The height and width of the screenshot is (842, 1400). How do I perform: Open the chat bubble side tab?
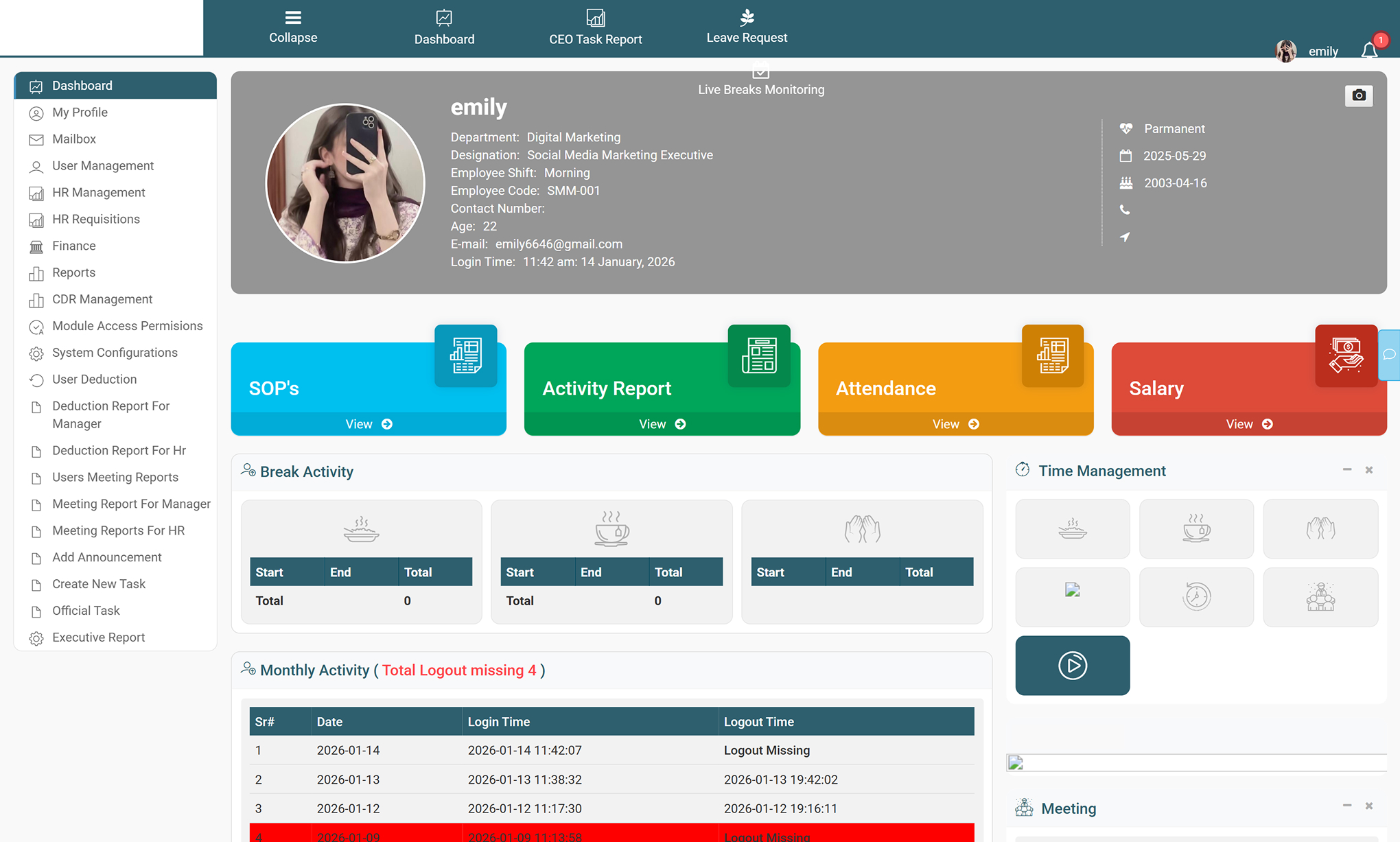pos(1390,354)
